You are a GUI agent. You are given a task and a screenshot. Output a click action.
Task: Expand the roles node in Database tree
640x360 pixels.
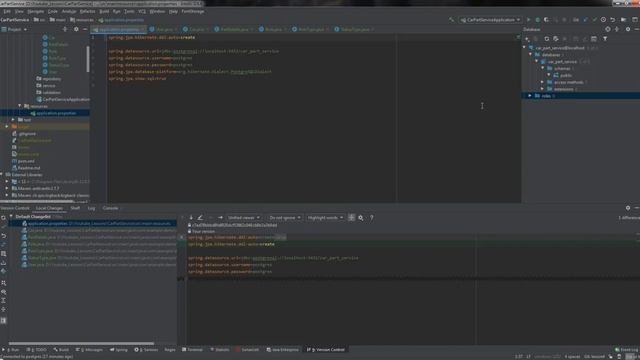coord(530,96)
